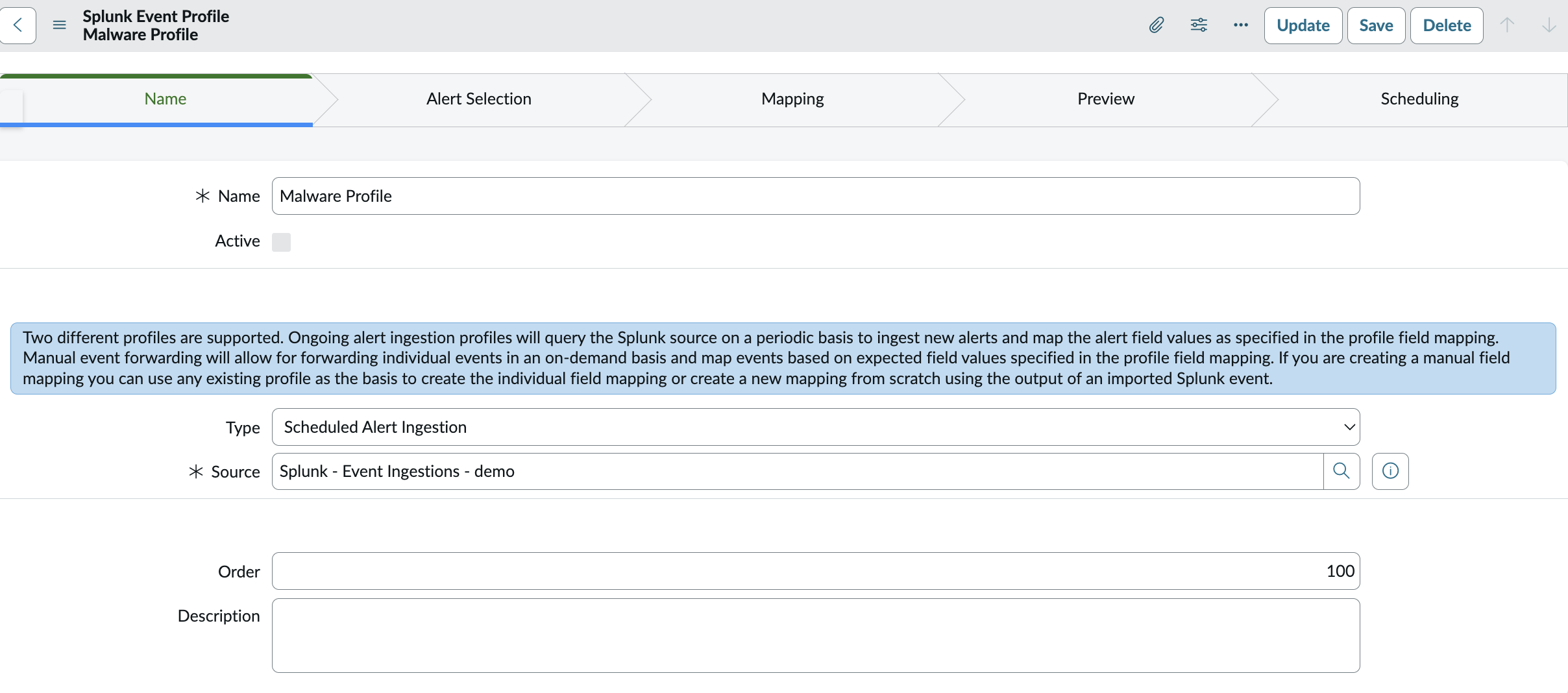Switch to the Alert Selection step
The image size is (1568, 693).
click(479, 99)
